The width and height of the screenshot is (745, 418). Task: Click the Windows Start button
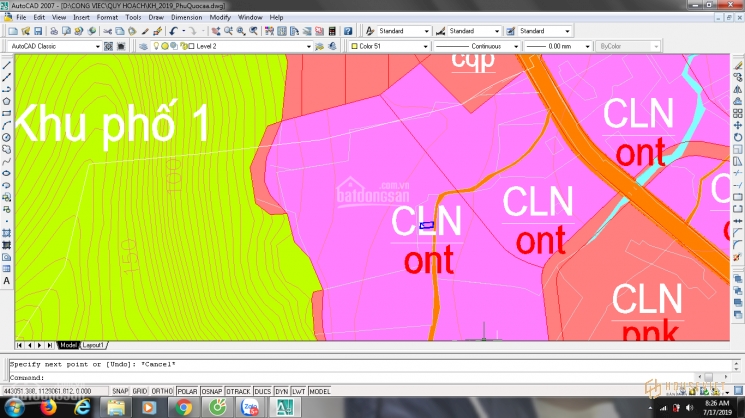point(15,408)
